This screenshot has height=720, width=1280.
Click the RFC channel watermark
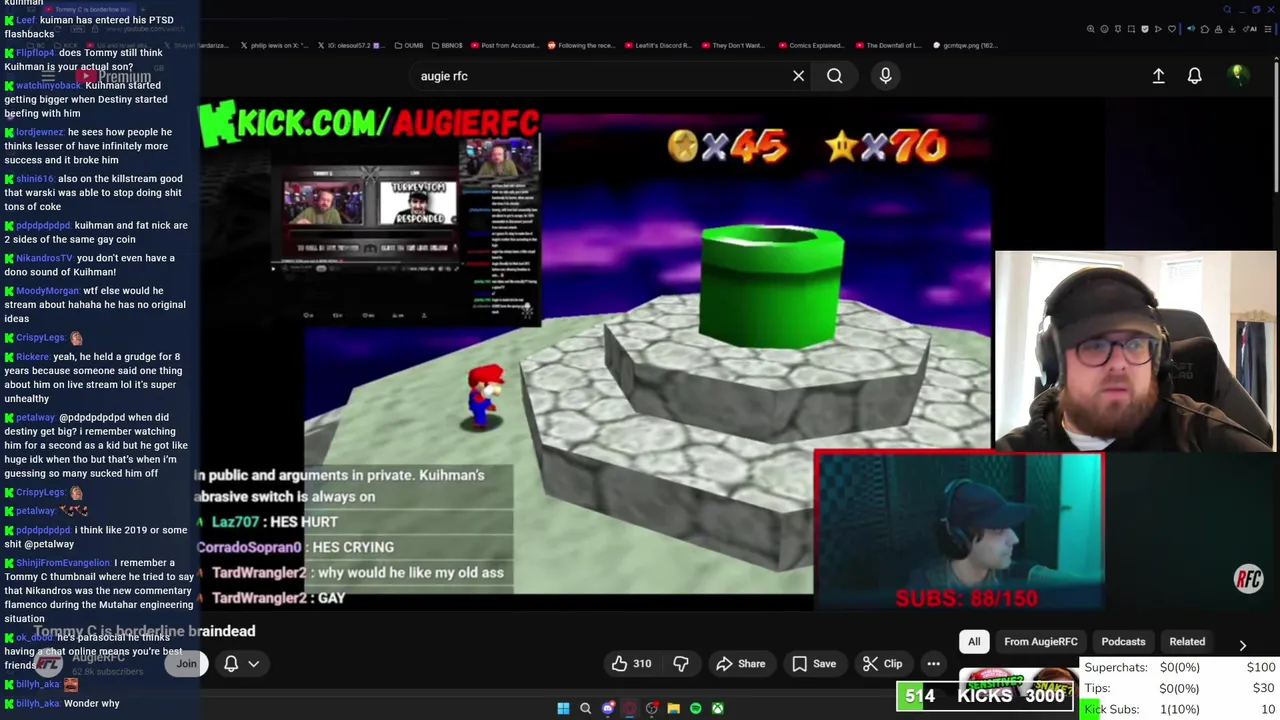pos(1248,579)
